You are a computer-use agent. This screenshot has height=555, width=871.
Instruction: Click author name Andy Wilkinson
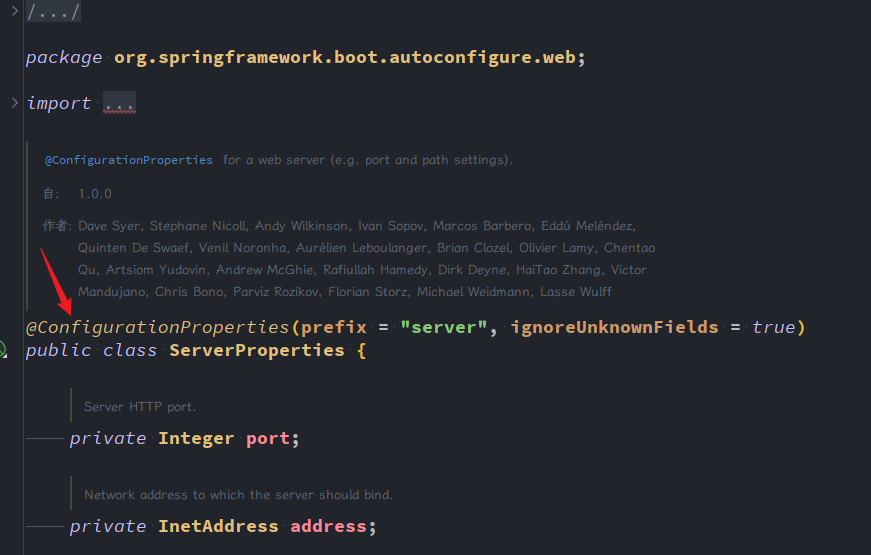[x=301, y=226]
